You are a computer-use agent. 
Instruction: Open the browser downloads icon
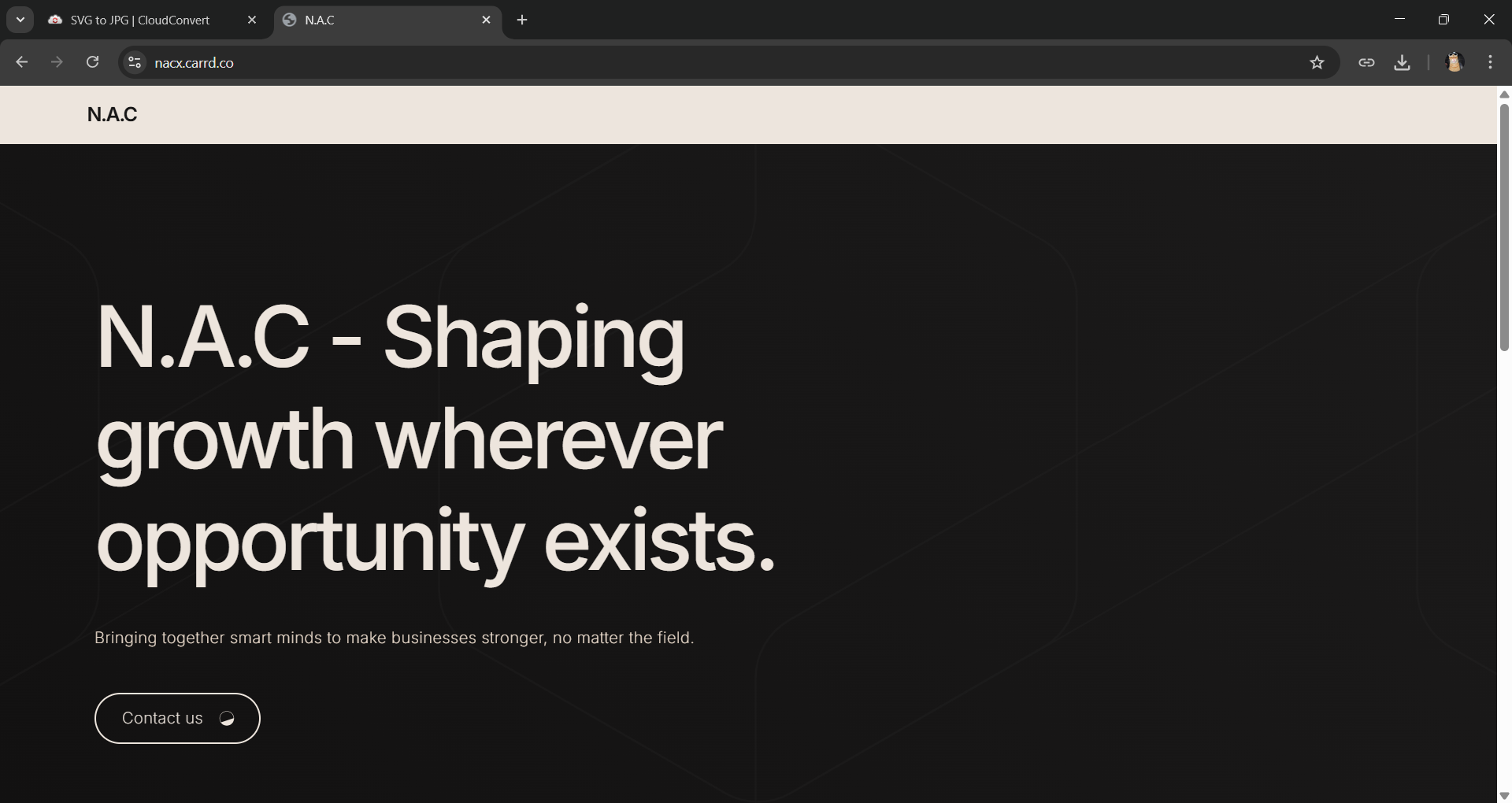coord(1402,62)
